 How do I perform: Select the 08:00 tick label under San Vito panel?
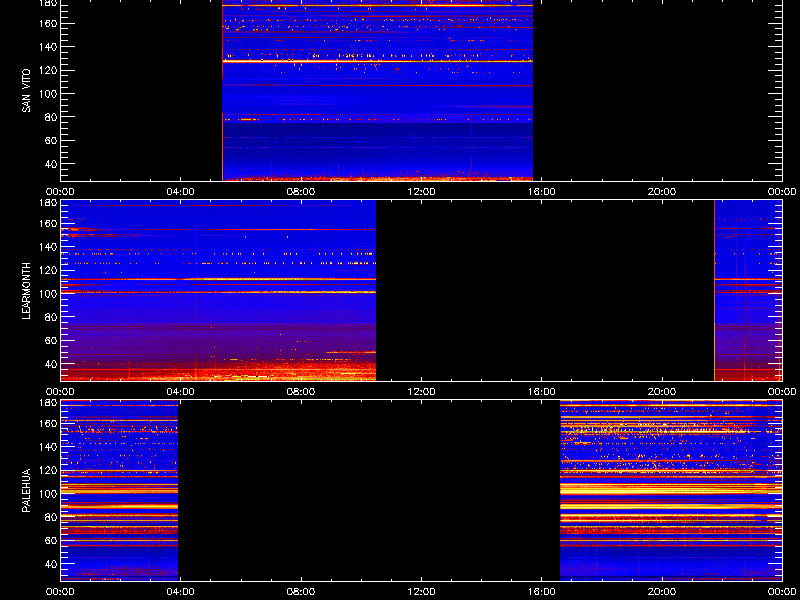(301, 192)
